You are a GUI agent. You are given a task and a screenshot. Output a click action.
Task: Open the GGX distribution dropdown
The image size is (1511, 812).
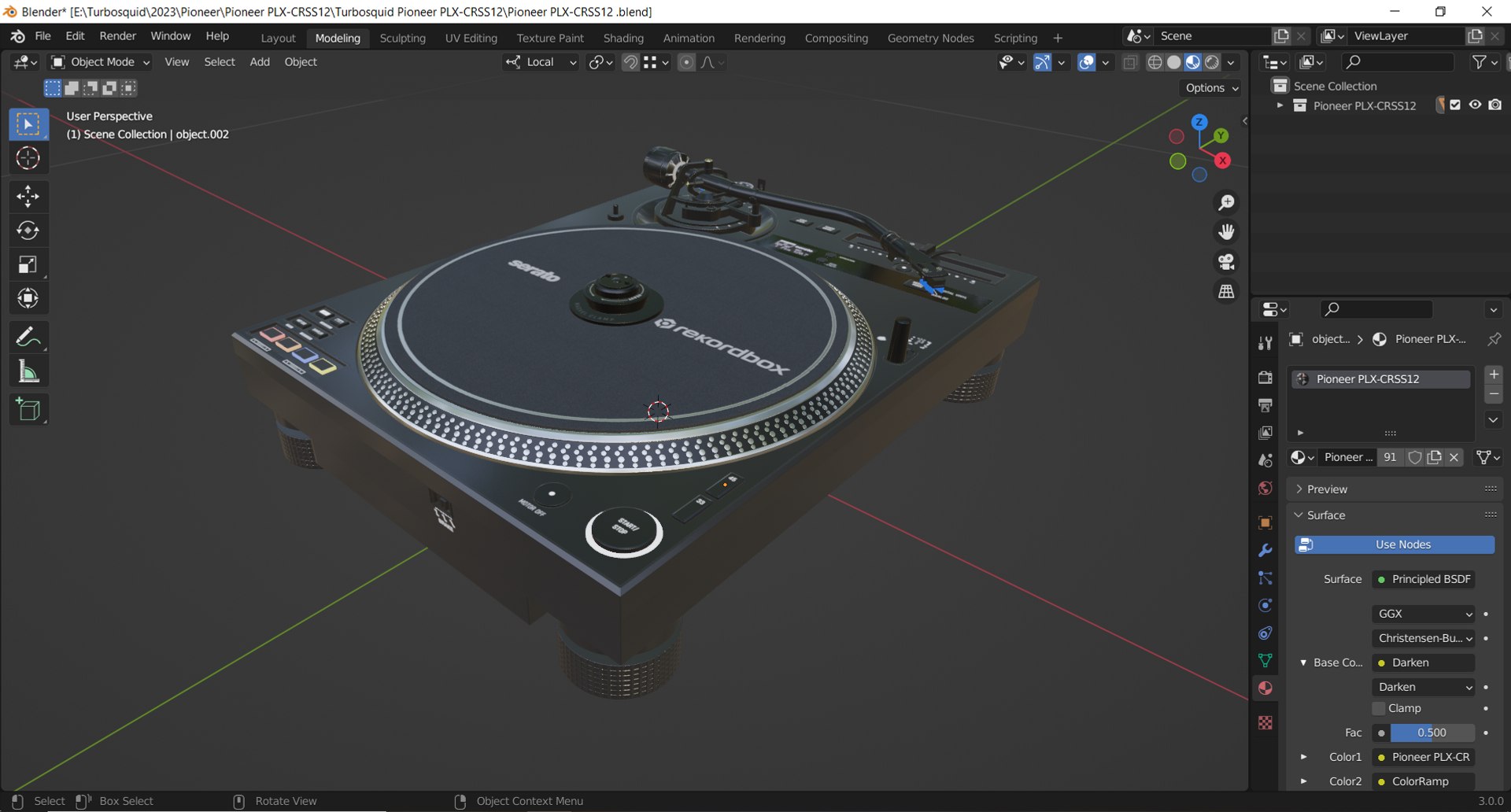[x=1424, y=614]
